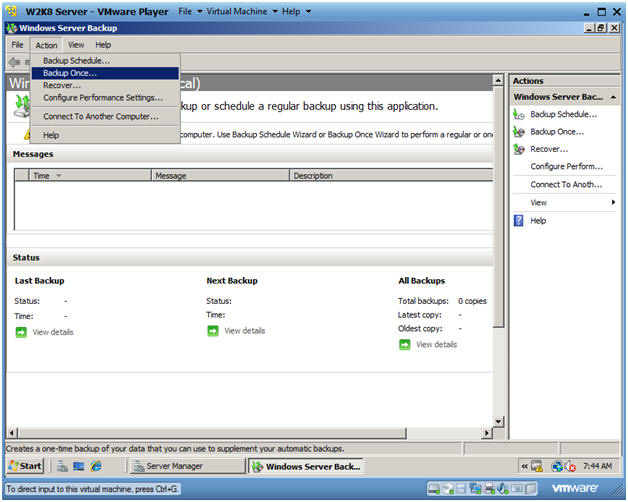Click Recover link in Actions pane
Viewport: 628px width, 502px height.
(549, 149)
